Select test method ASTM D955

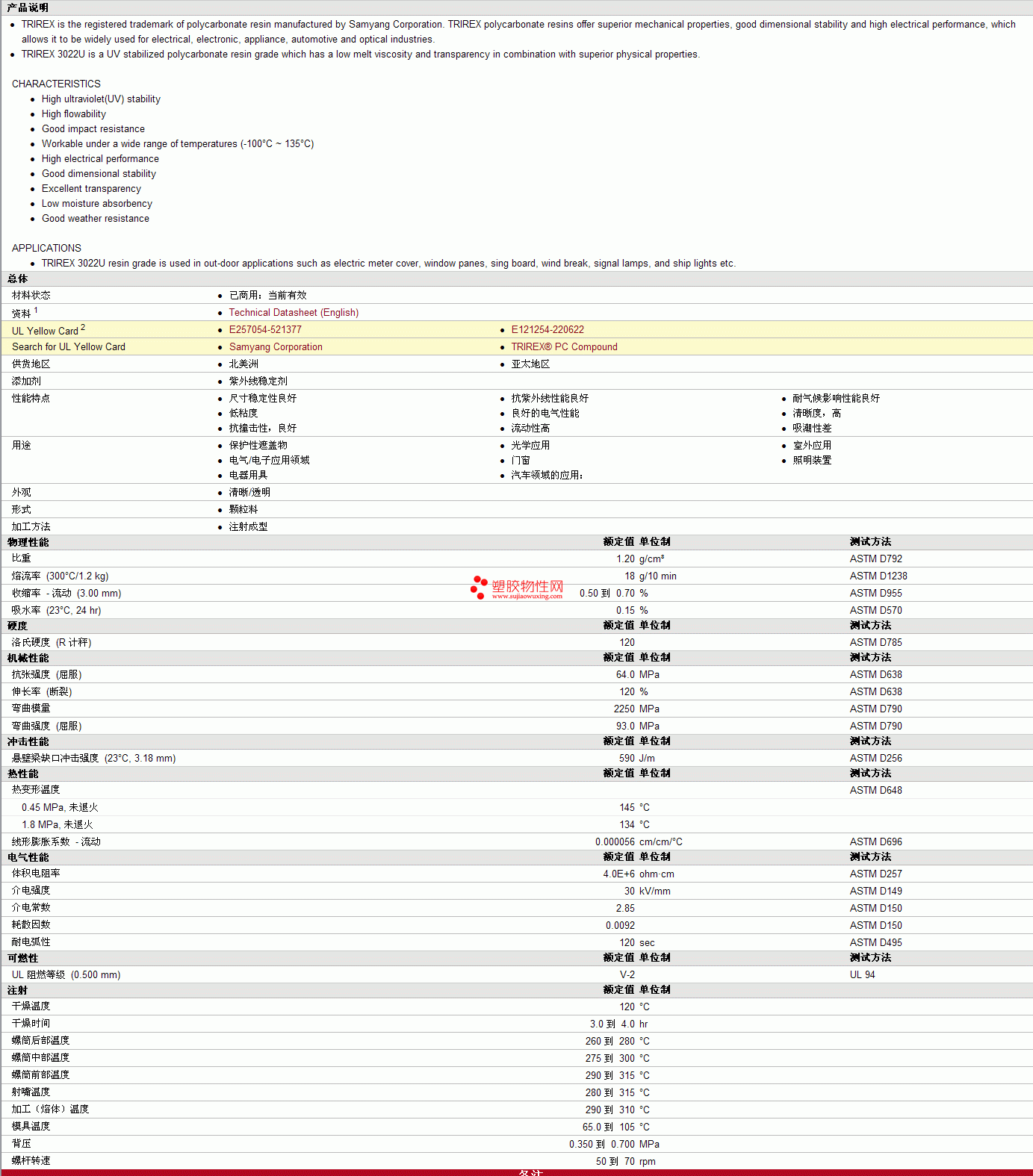click(876, 593)
